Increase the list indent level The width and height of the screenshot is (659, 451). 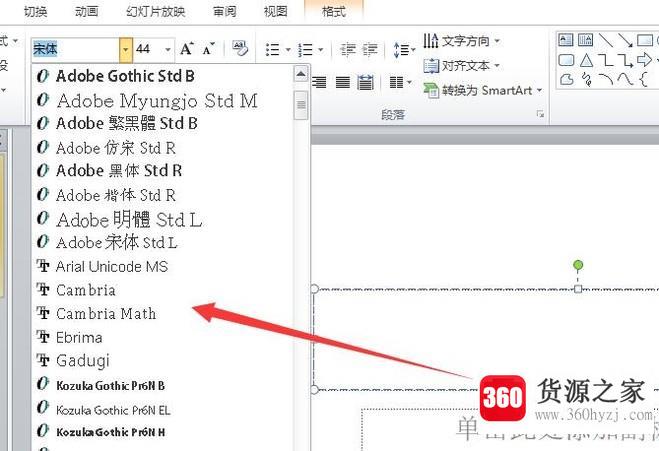[x=370, y=50]
